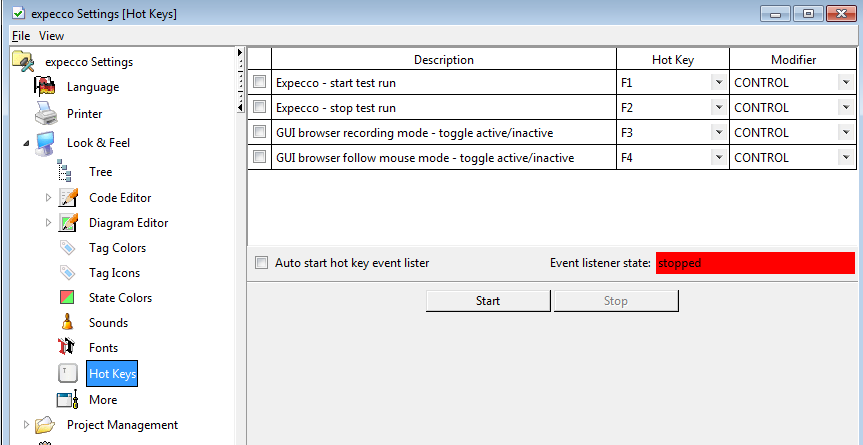Click the Language flag icon
Screen dimensions: 863x445
coord(45,87)
